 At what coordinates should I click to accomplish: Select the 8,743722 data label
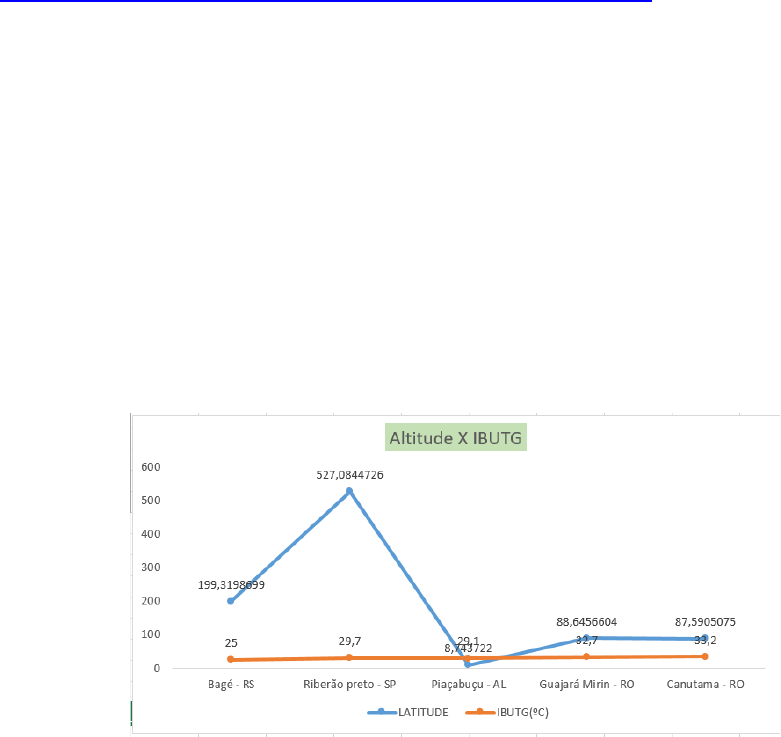coord(476,648)
